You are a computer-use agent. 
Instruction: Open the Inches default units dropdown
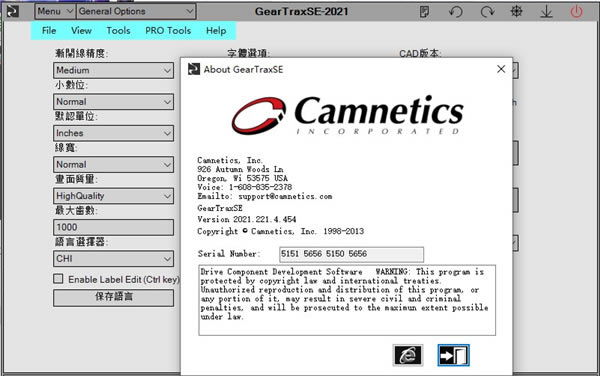tap(113, 133)
